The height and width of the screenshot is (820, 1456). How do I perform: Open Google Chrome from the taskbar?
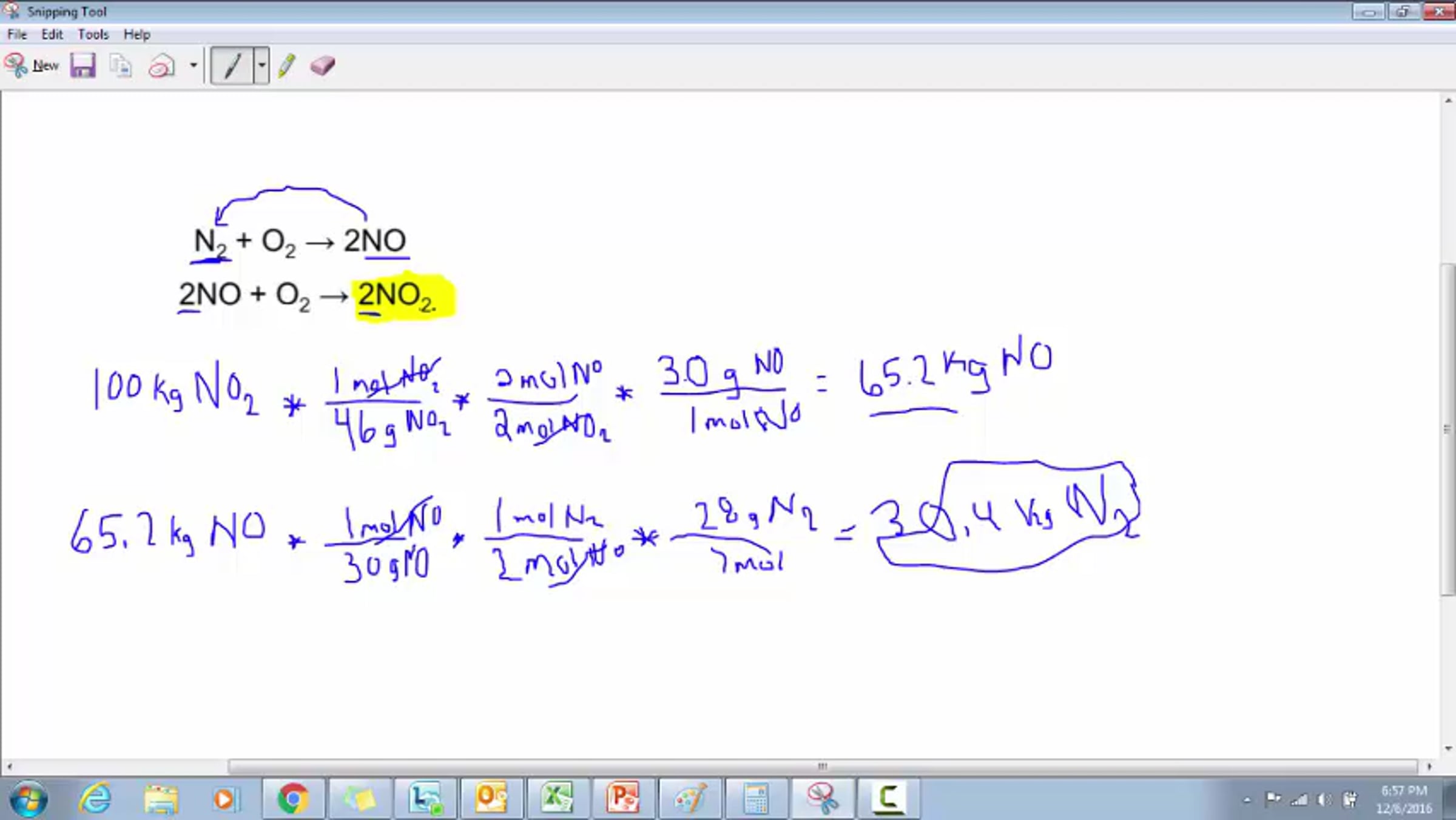293,798
